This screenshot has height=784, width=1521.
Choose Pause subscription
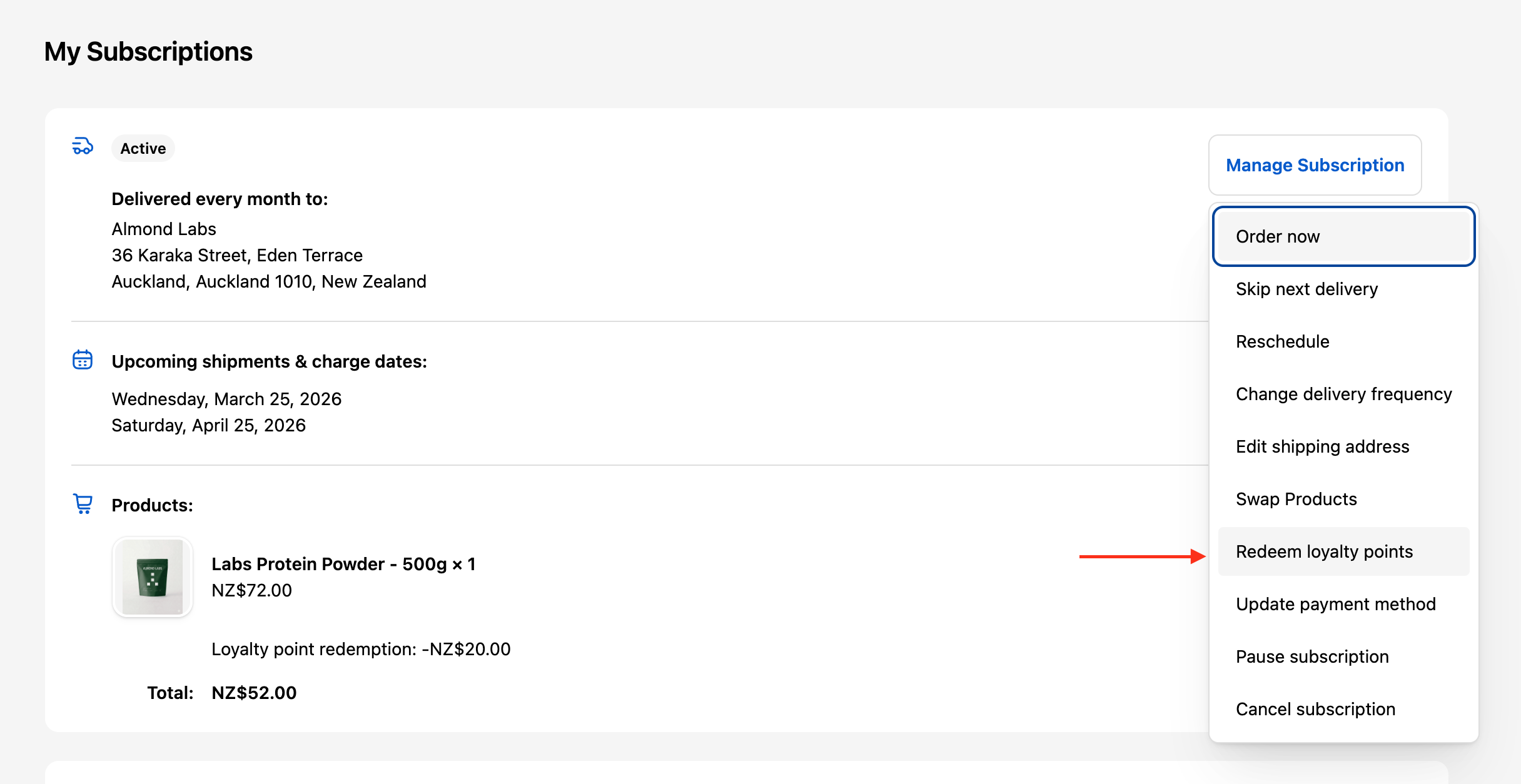1311,656
